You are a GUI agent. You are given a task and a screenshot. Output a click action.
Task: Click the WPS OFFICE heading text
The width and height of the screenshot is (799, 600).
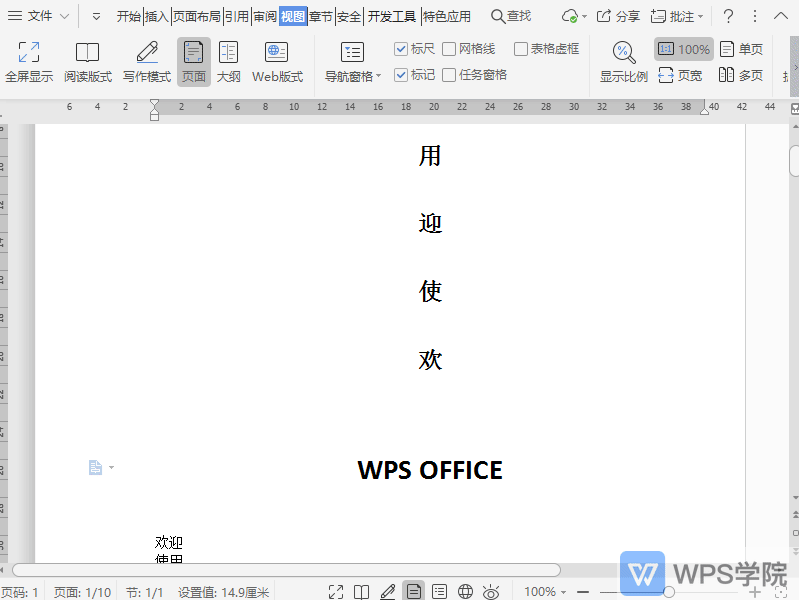430,470
